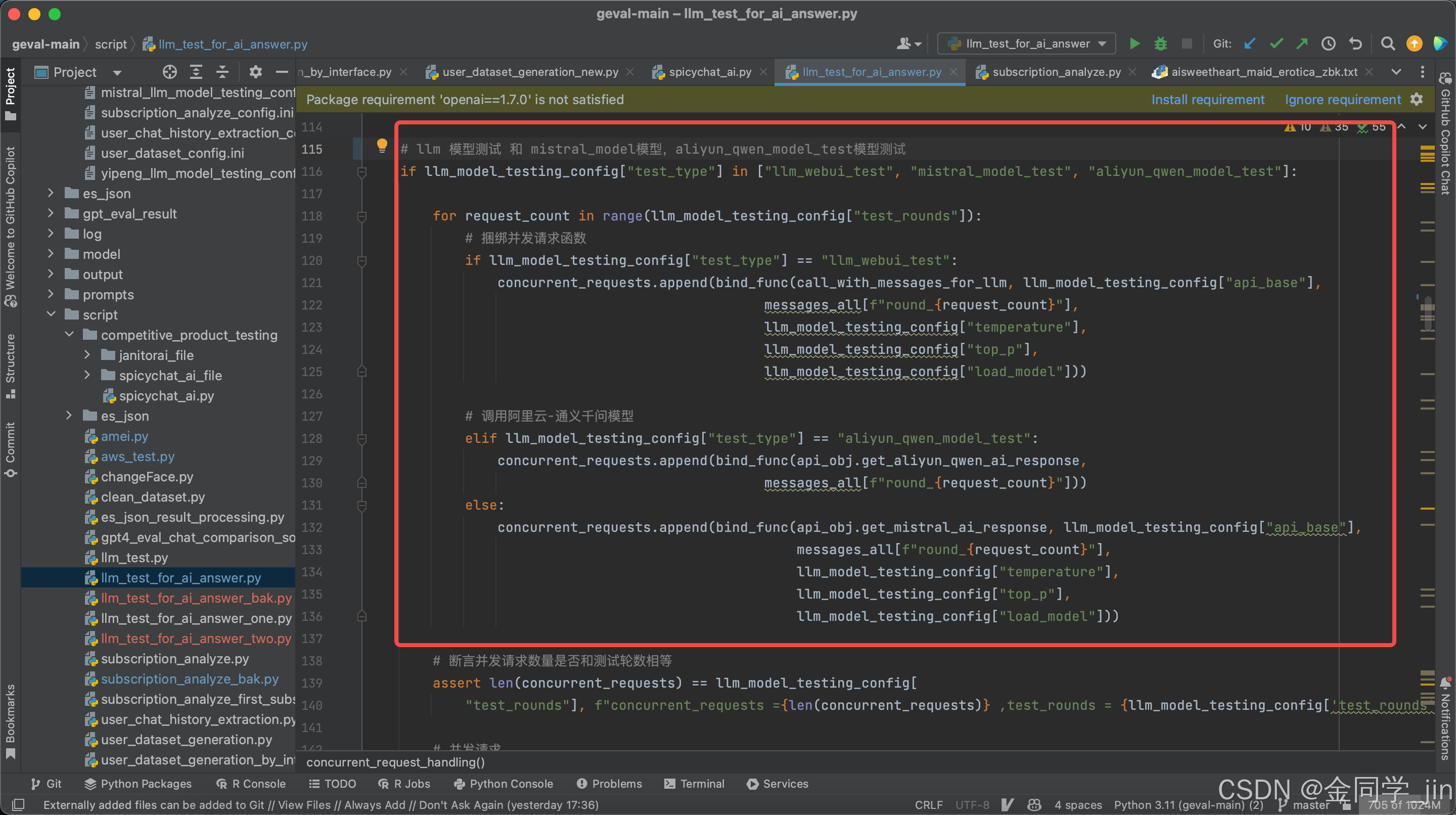Click the green Run button

coord(1134,43)
